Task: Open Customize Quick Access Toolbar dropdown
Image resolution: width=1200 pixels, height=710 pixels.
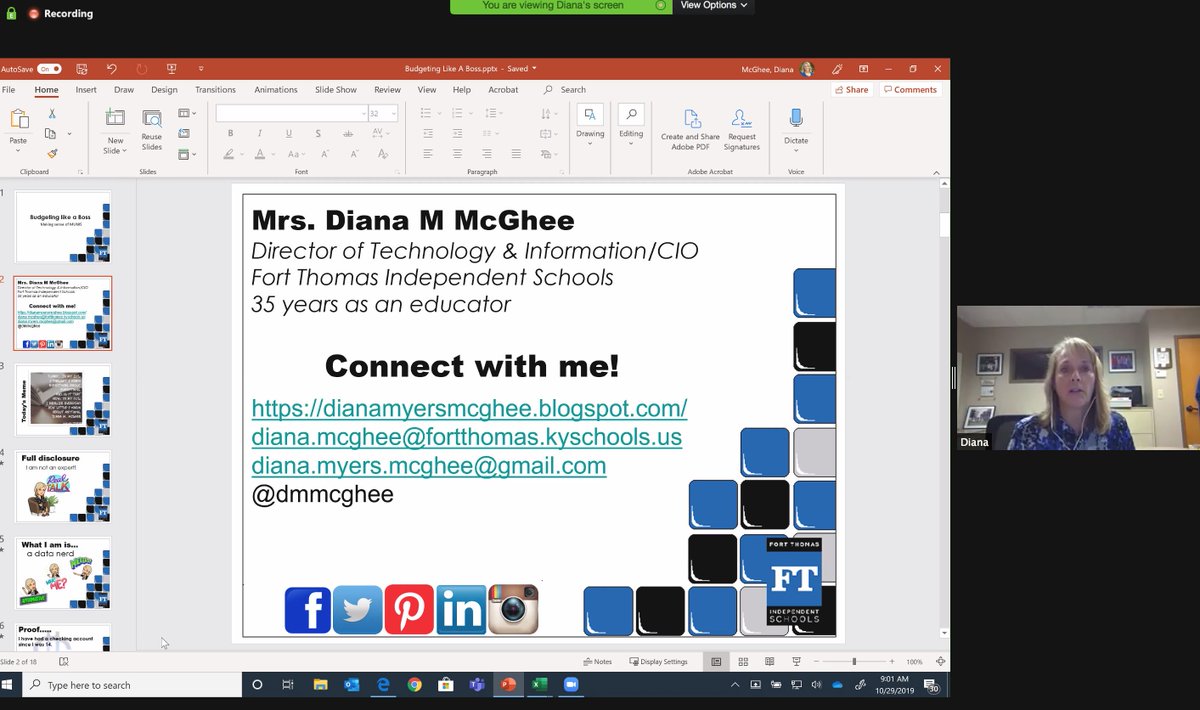Action: [x=201, y=69]
